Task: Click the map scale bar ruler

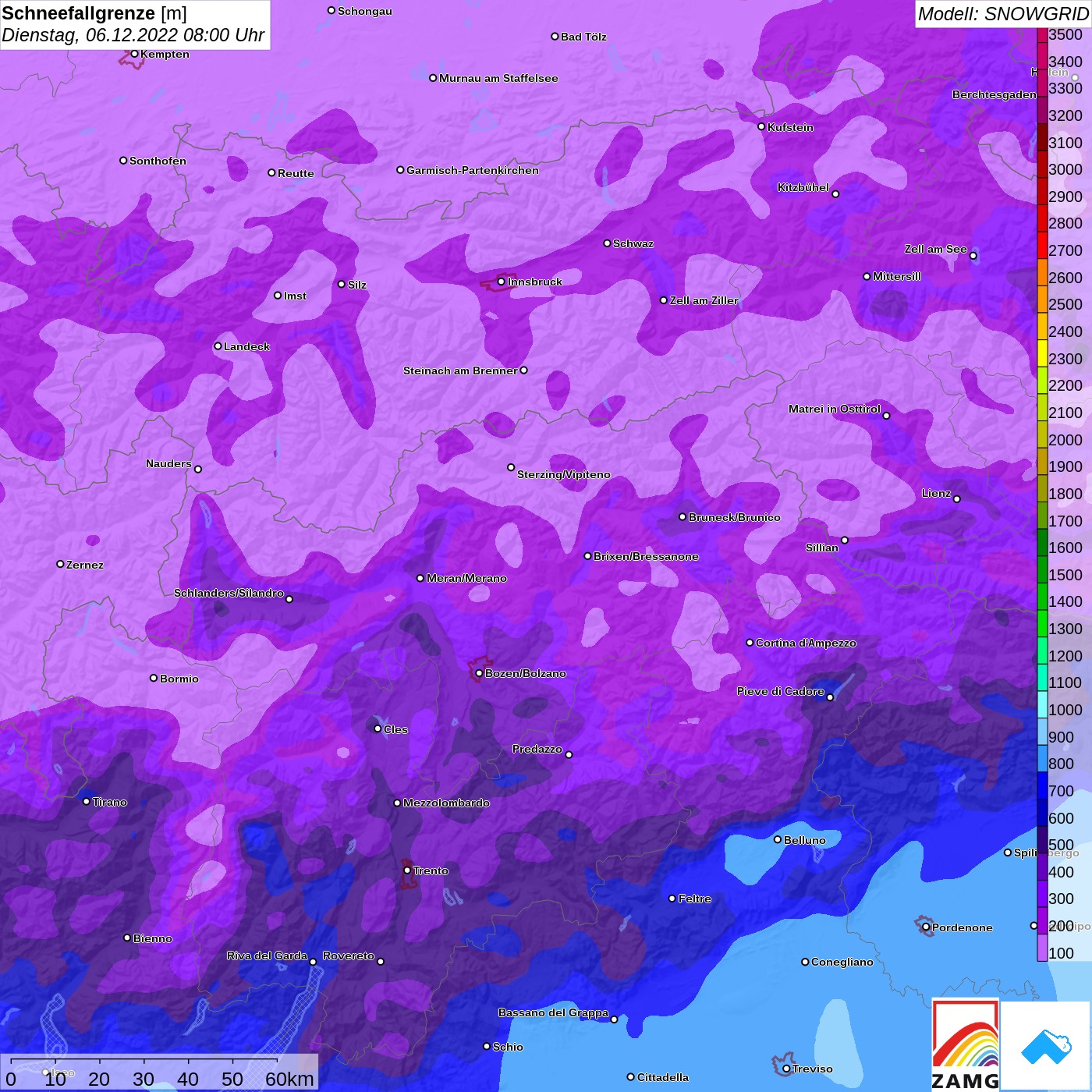Action: coord(144,1061)
